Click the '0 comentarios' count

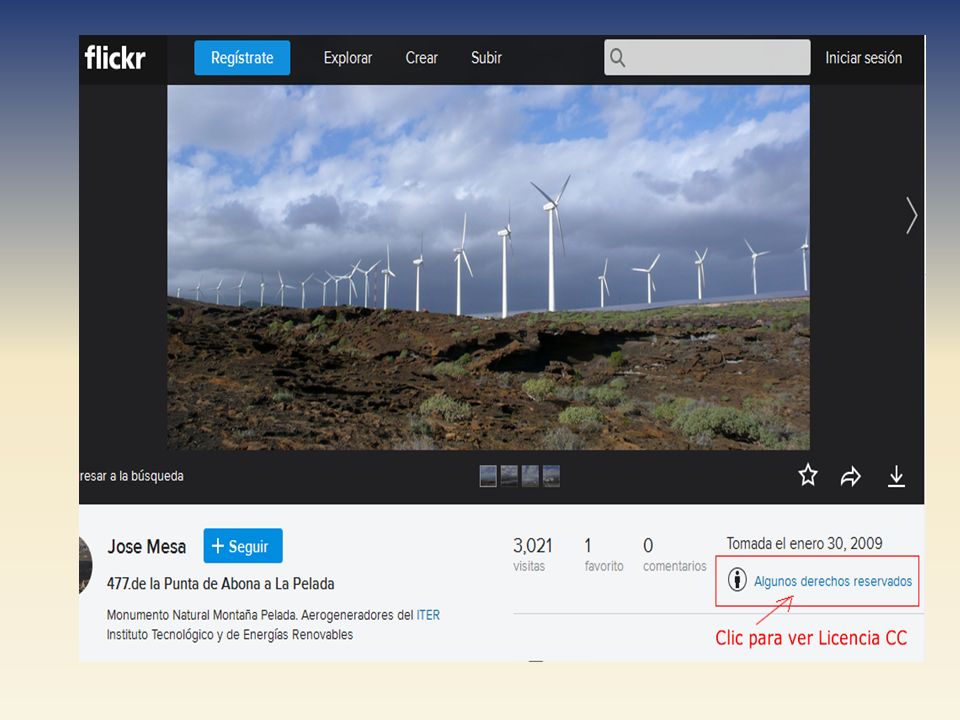(674, 554)
